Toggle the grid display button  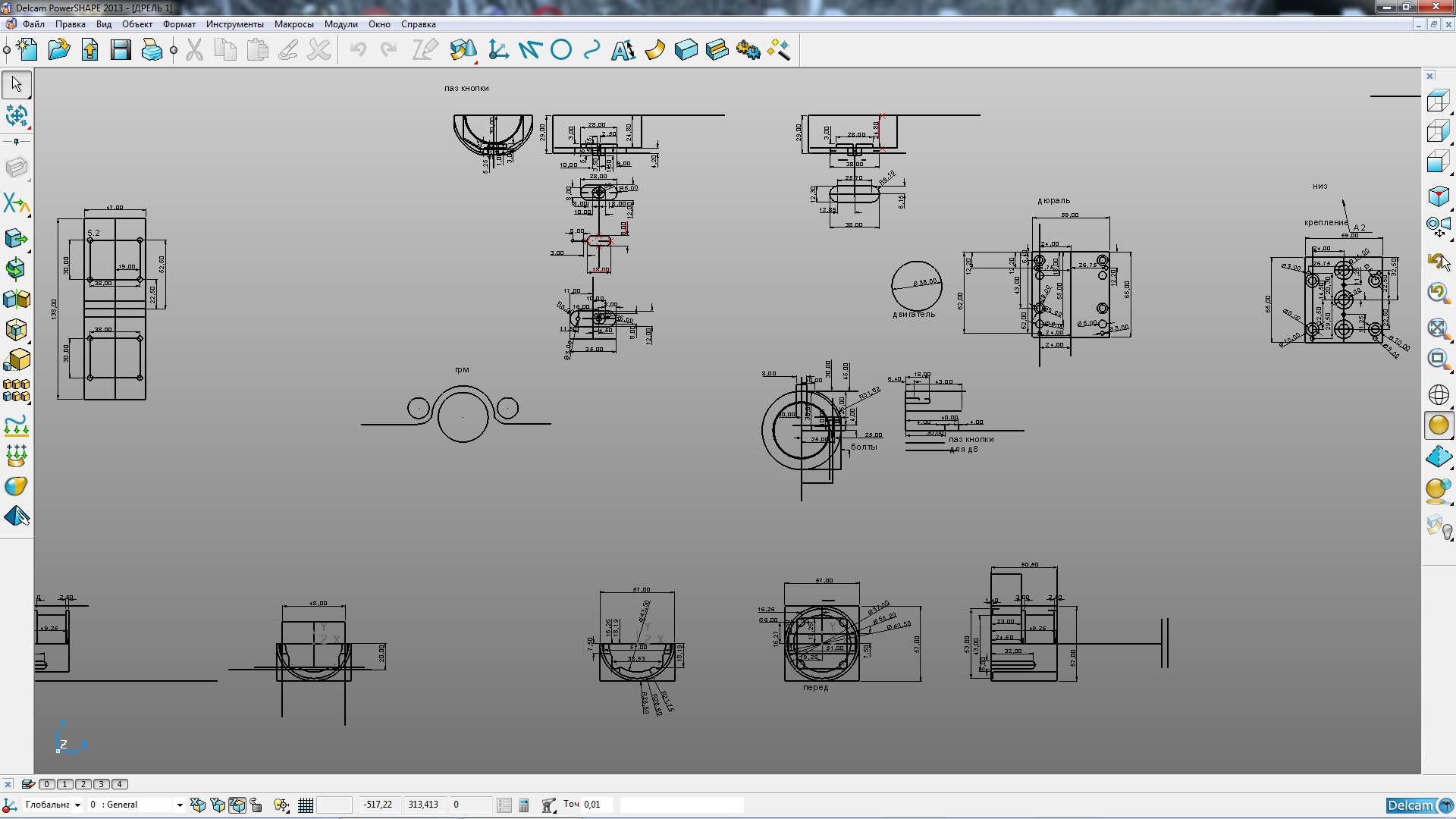pos(306,805)
